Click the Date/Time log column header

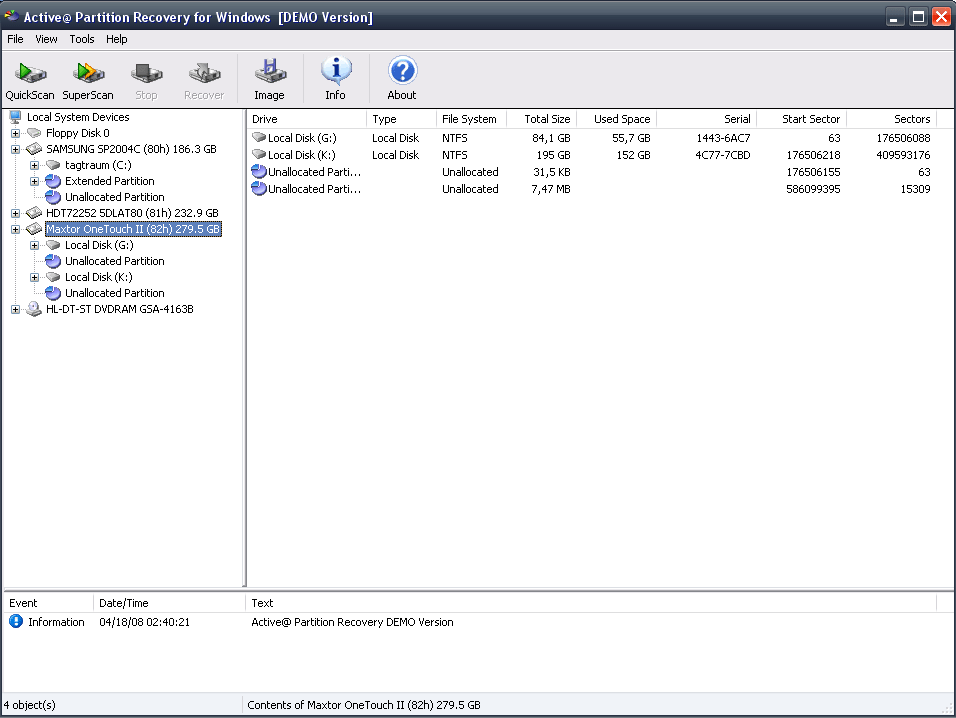click(169, 603)
